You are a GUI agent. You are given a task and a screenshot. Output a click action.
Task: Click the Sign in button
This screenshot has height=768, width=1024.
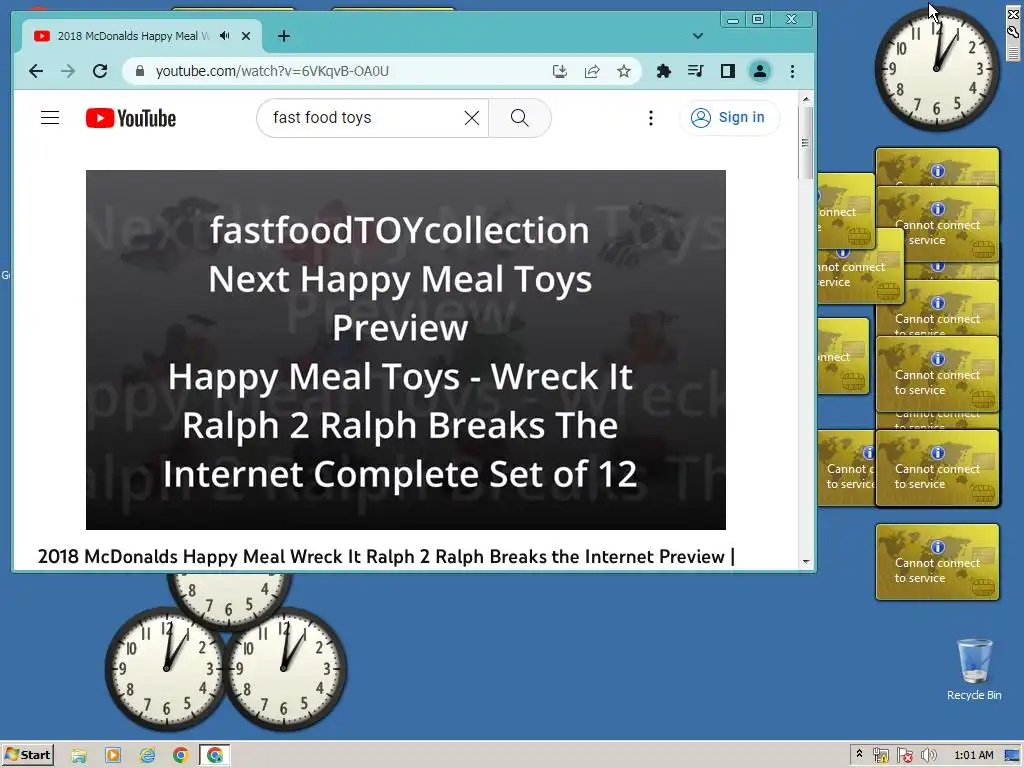coord(729,118)
